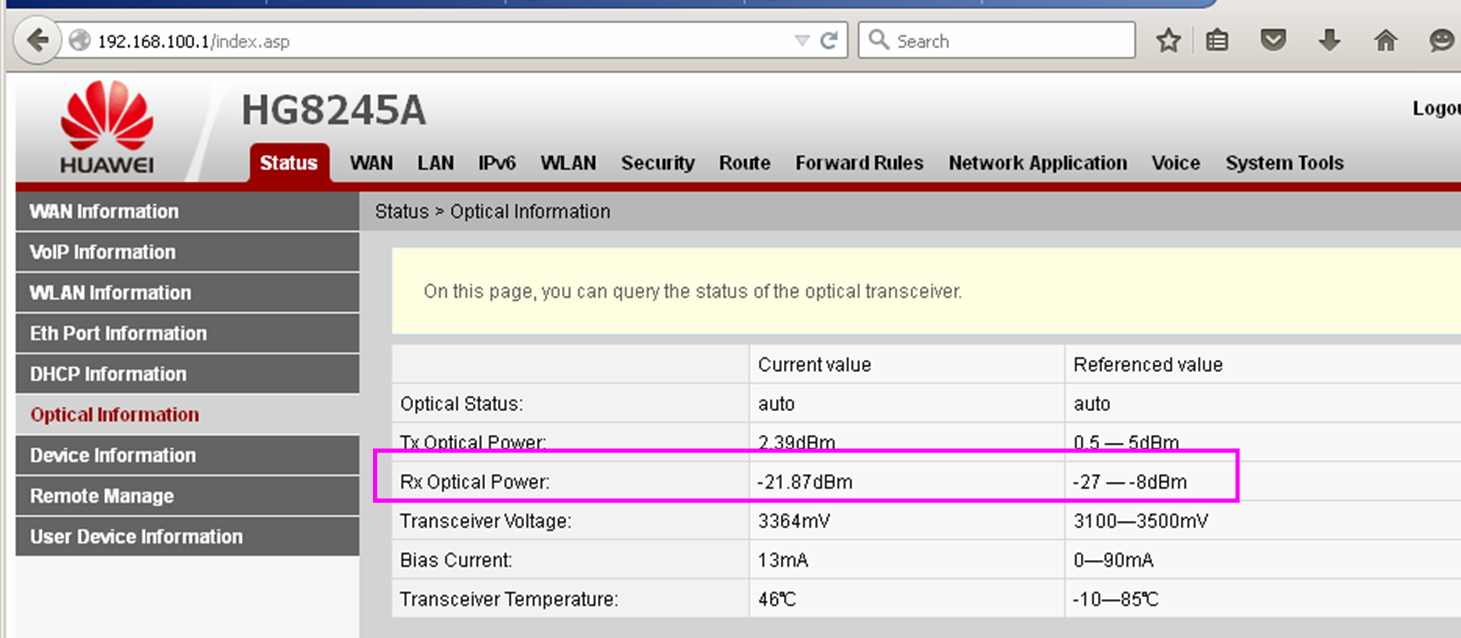Open the WAN tab
This screenshot has height=638, width=1461.
tap(371, 163)
